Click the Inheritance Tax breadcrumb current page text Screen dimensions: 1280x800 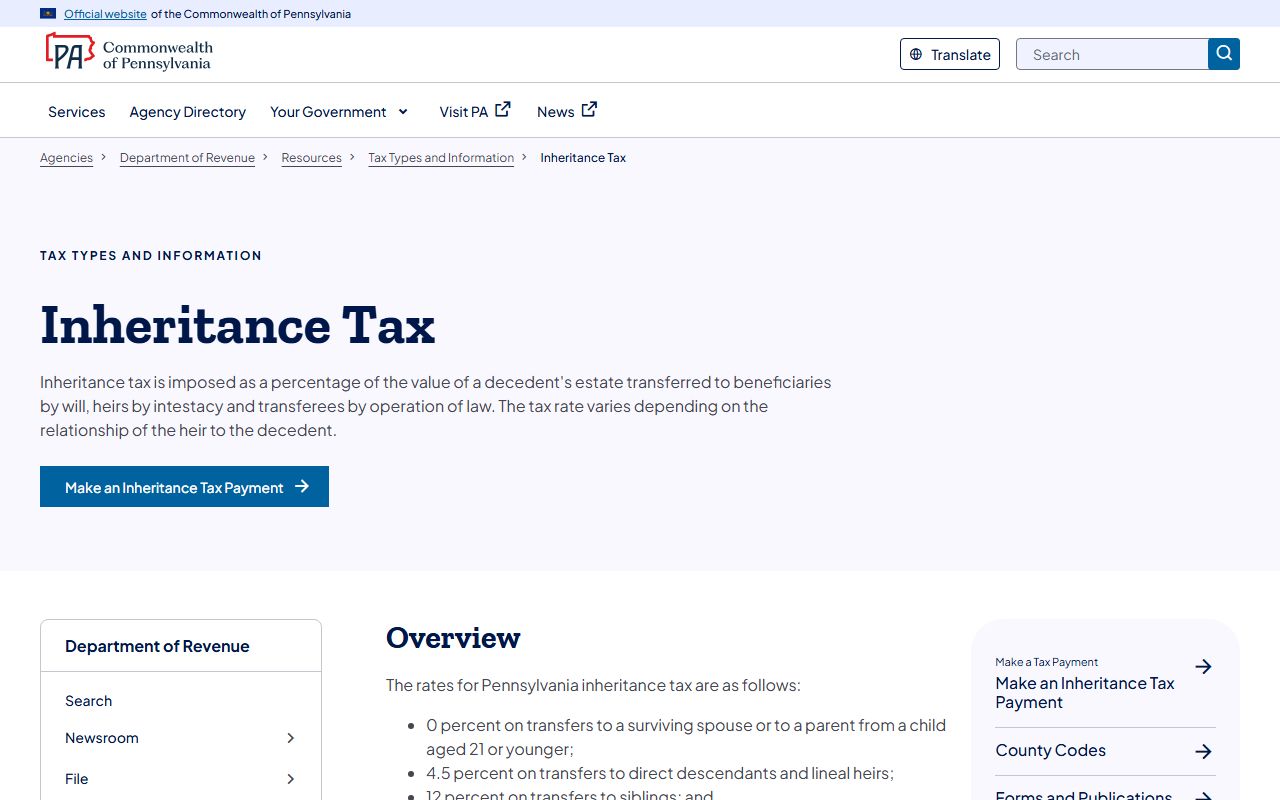click(583, 158)
